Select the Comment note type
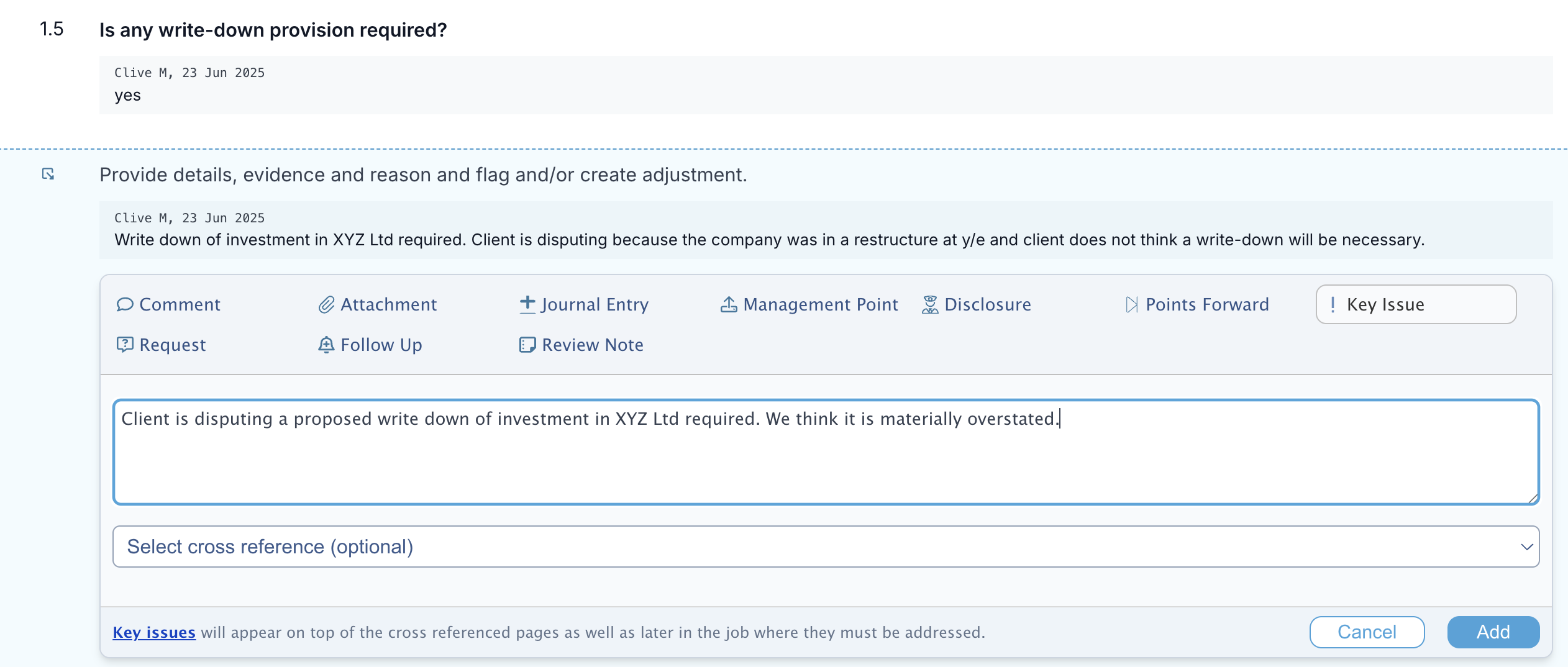 click(x=168, y=304)
